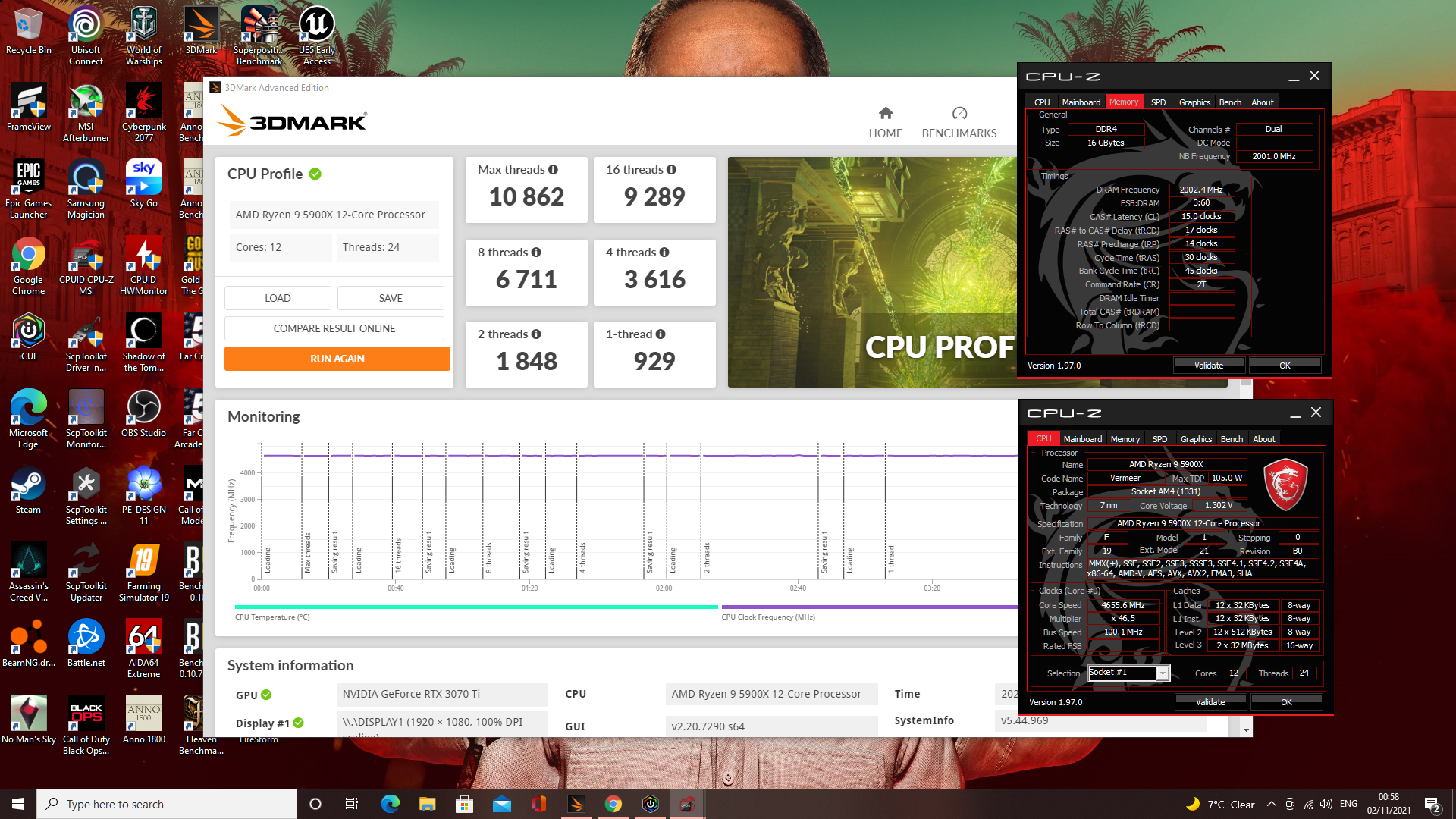1456x819 pixels.
Task: Launch UE5 Early Access shortcut
Action: (x=316, y=36)
